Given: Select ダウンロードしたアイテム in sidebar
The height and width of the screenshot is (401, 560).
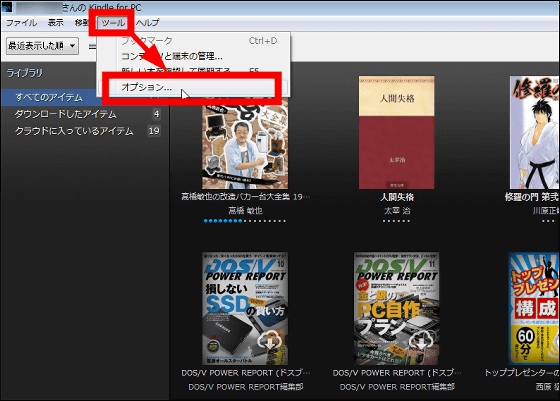Looking at the screenshot, I should 65,114.
